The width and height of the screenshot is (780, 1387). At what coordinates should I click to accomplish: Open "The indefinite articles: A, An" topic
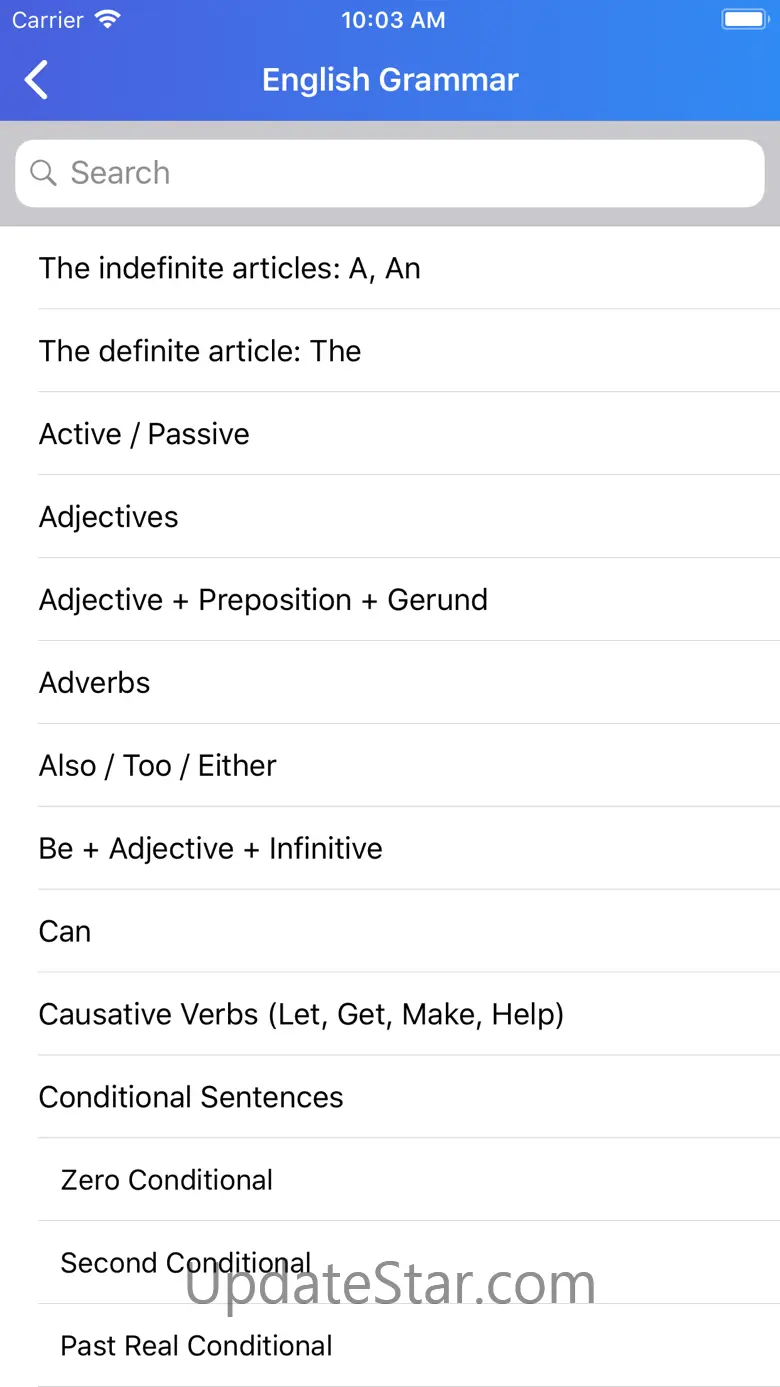[230, 268]
